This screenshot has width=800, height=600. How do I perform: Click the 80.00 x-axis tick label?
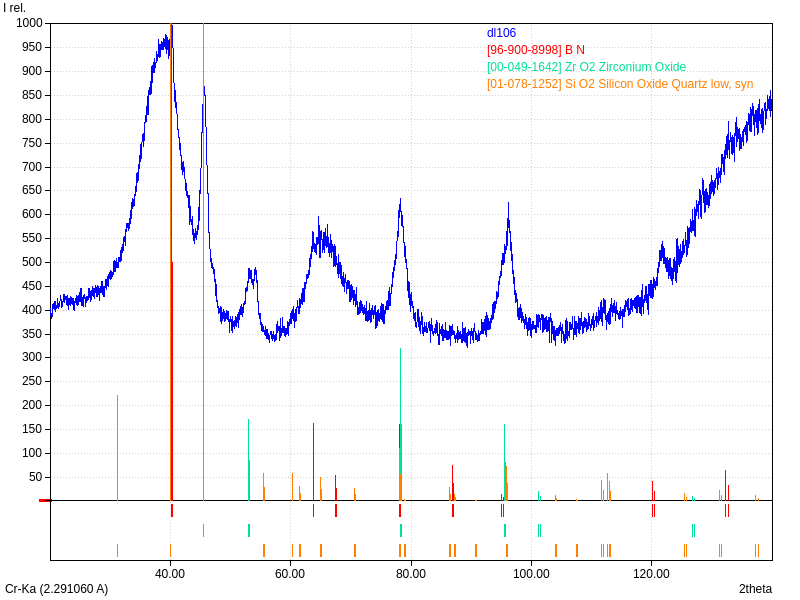pos(411,573)
